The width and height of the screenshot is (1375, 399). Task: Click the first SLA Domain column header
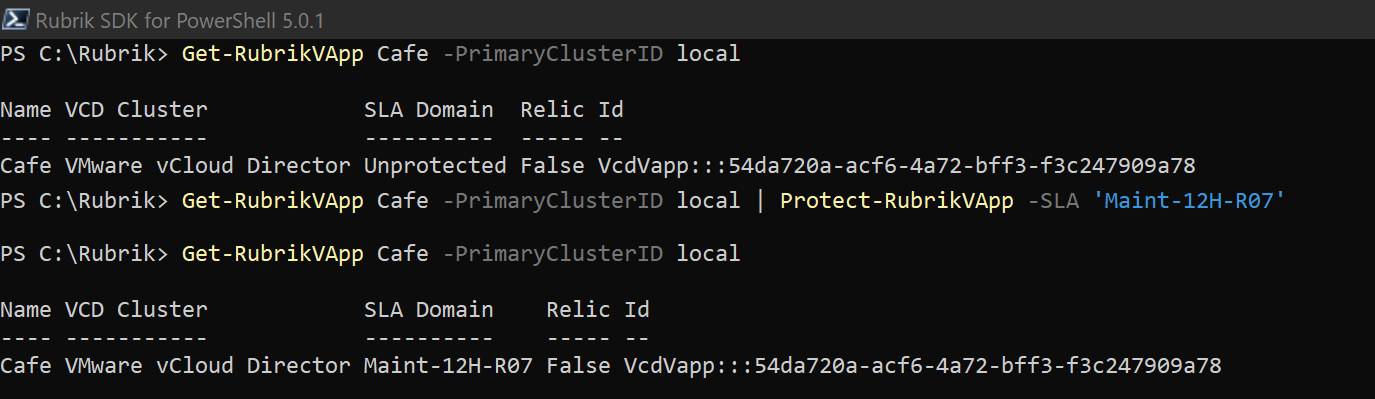[429, 110]
